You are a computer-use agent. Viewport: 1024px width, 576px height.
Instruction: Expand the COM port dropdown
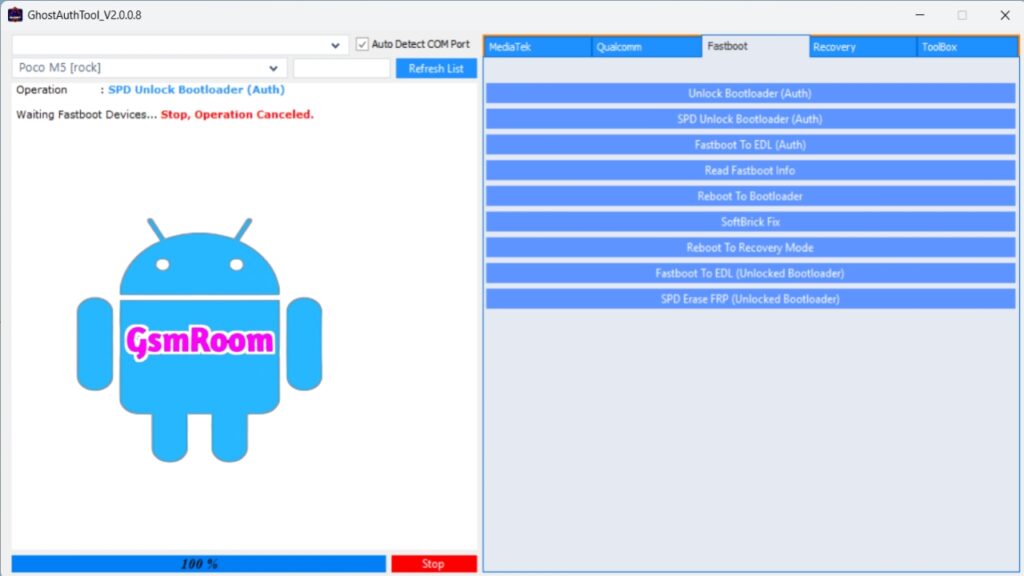click(336, 46)
